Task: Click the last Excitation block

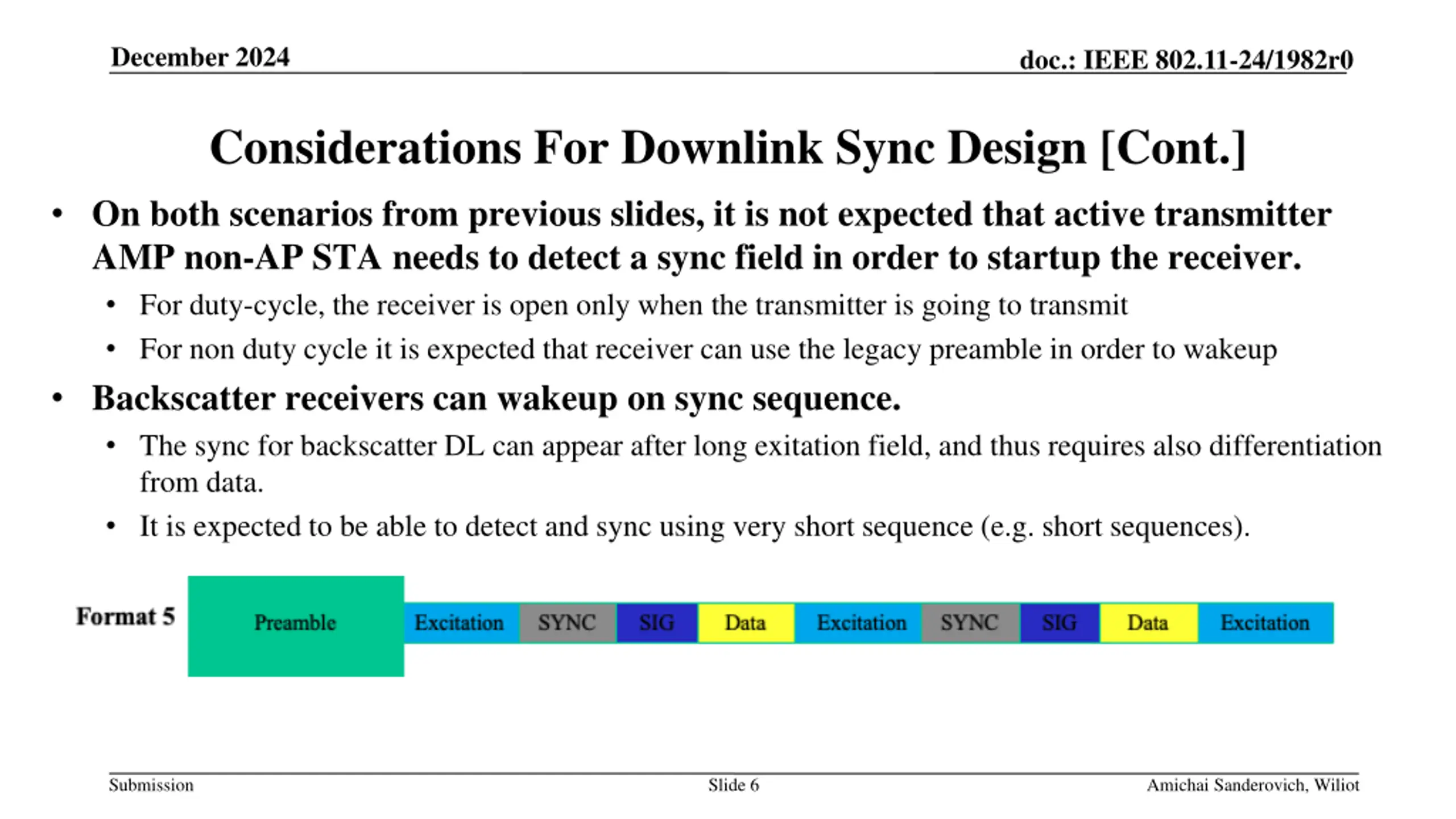Action: (x=1265, y=623)
